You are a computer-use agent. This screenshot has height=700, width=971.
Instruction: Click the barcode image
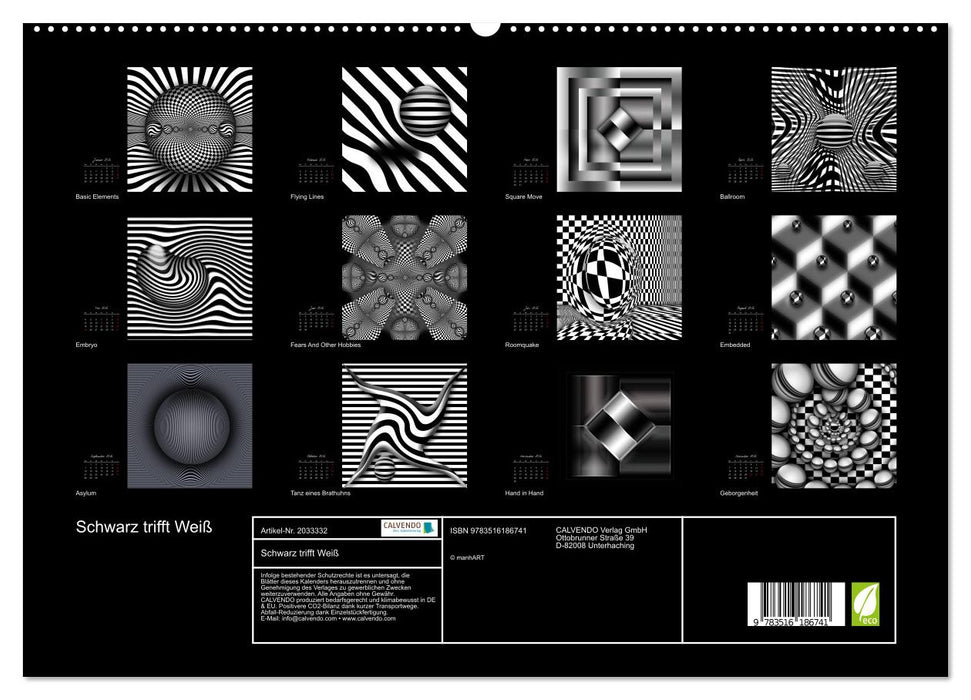click(796, 605)
